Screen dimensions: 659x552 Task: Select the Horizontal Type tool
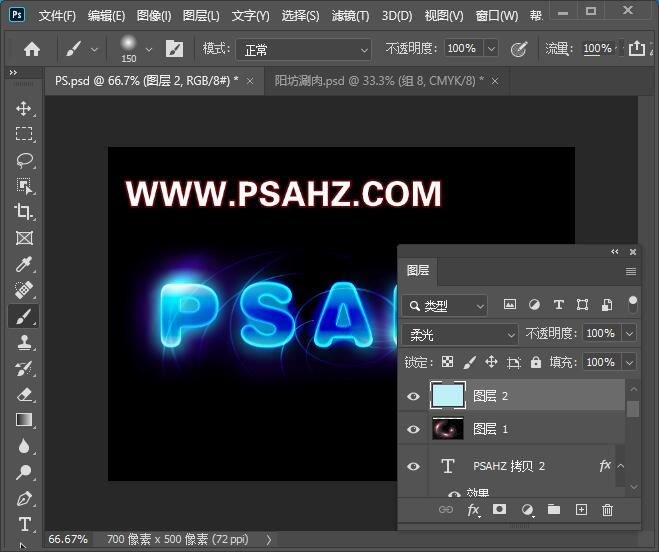click(24, 524)
